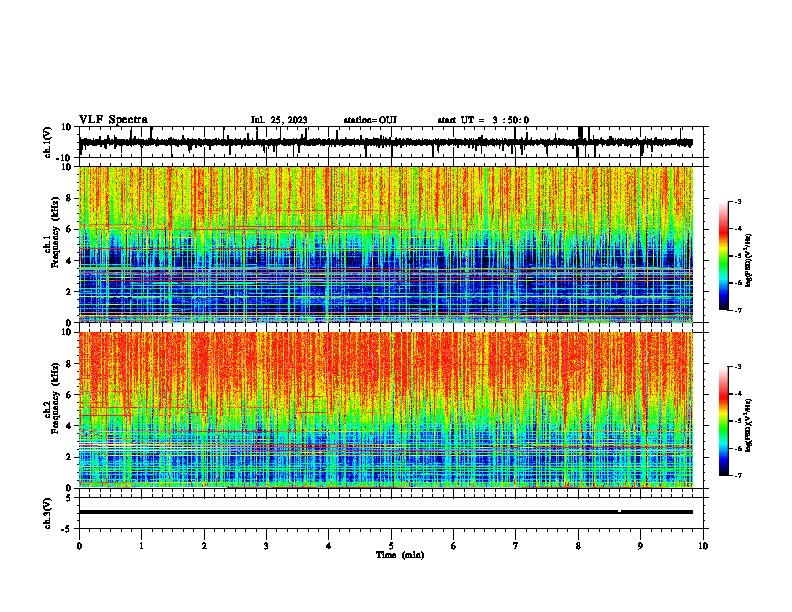Image resolution: width=792 pixels, height=612 pixels.
Task: Click the "10" tick label on the Time axis
Action: (x=703, y=546)
